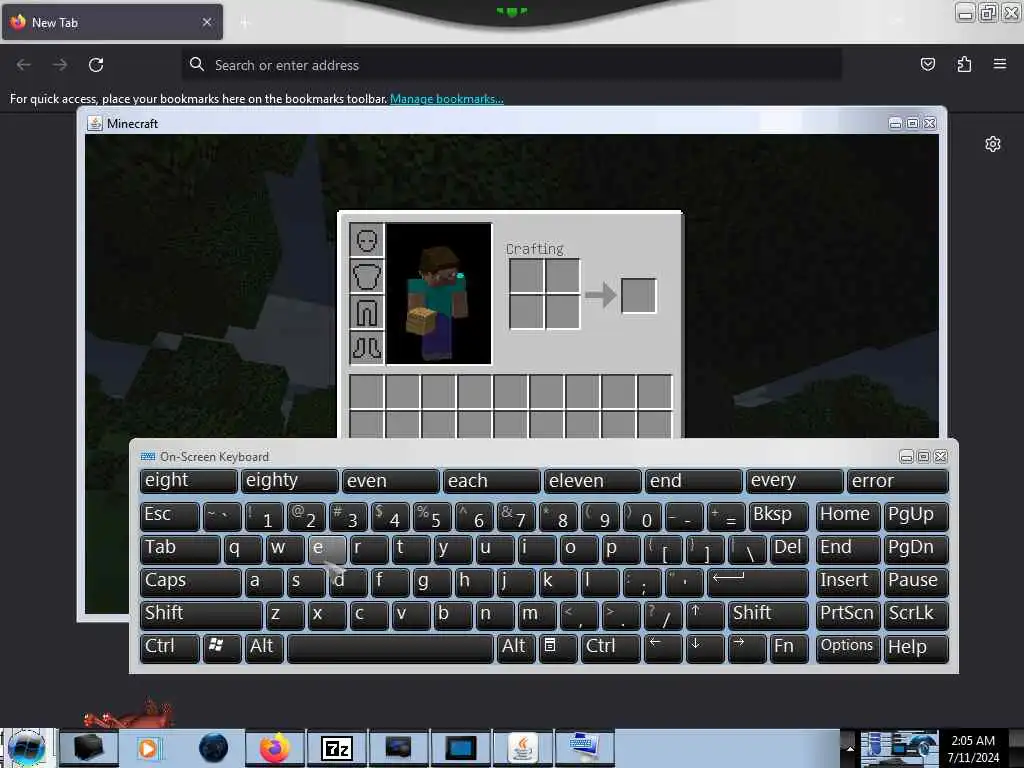Toggle the ScrLk key
Viewport: 1024px width, 768px height.
(x=916, y=615)
